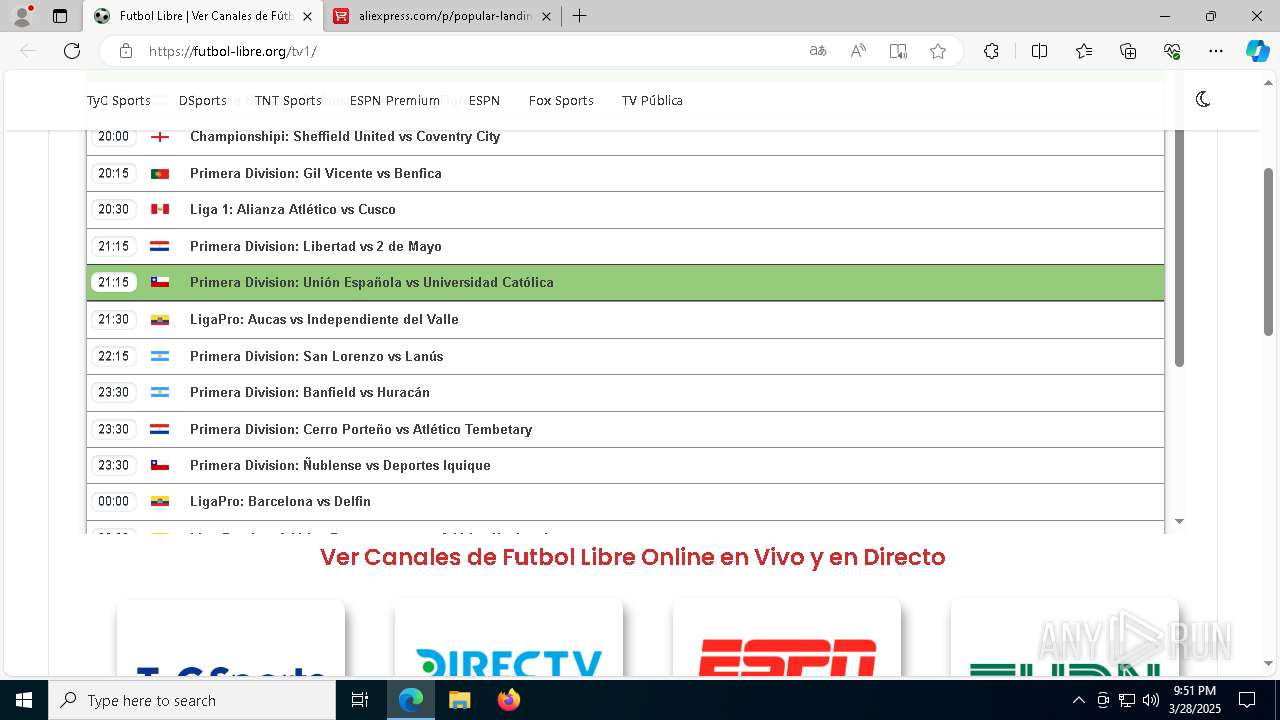The image size is (1280, 720).
Task: Select Banfield vs Huracán match
Action: [x=625, y=392]
